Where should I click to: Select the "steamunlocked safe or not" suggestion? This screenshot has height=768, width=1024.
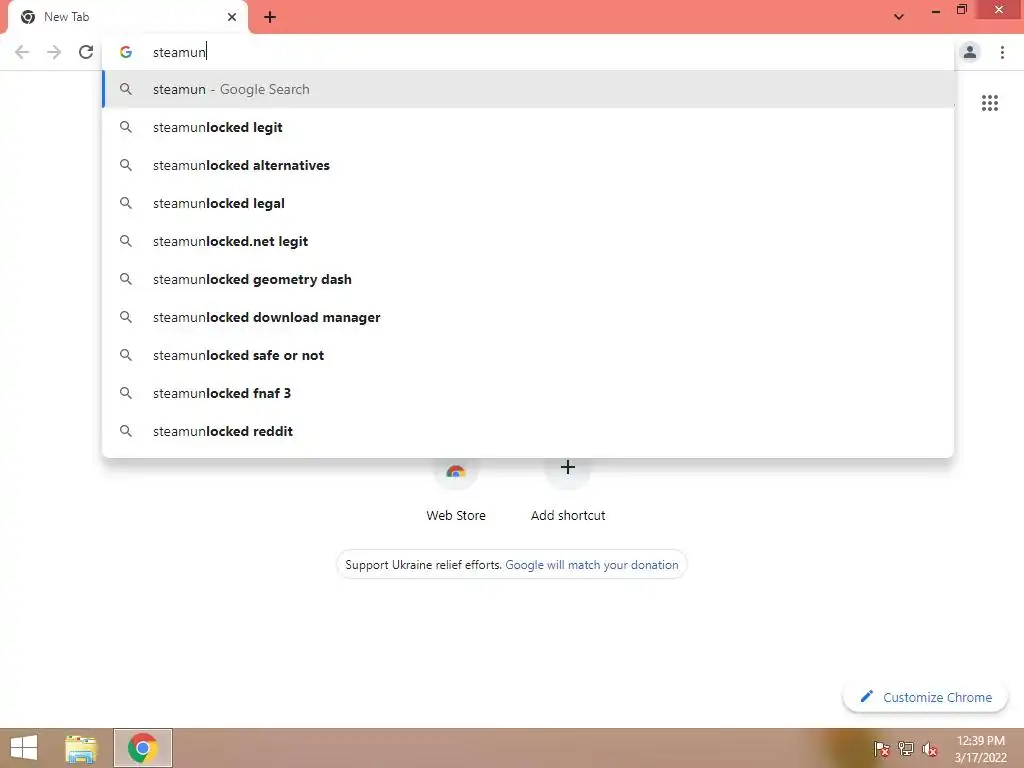coord(528,355)
